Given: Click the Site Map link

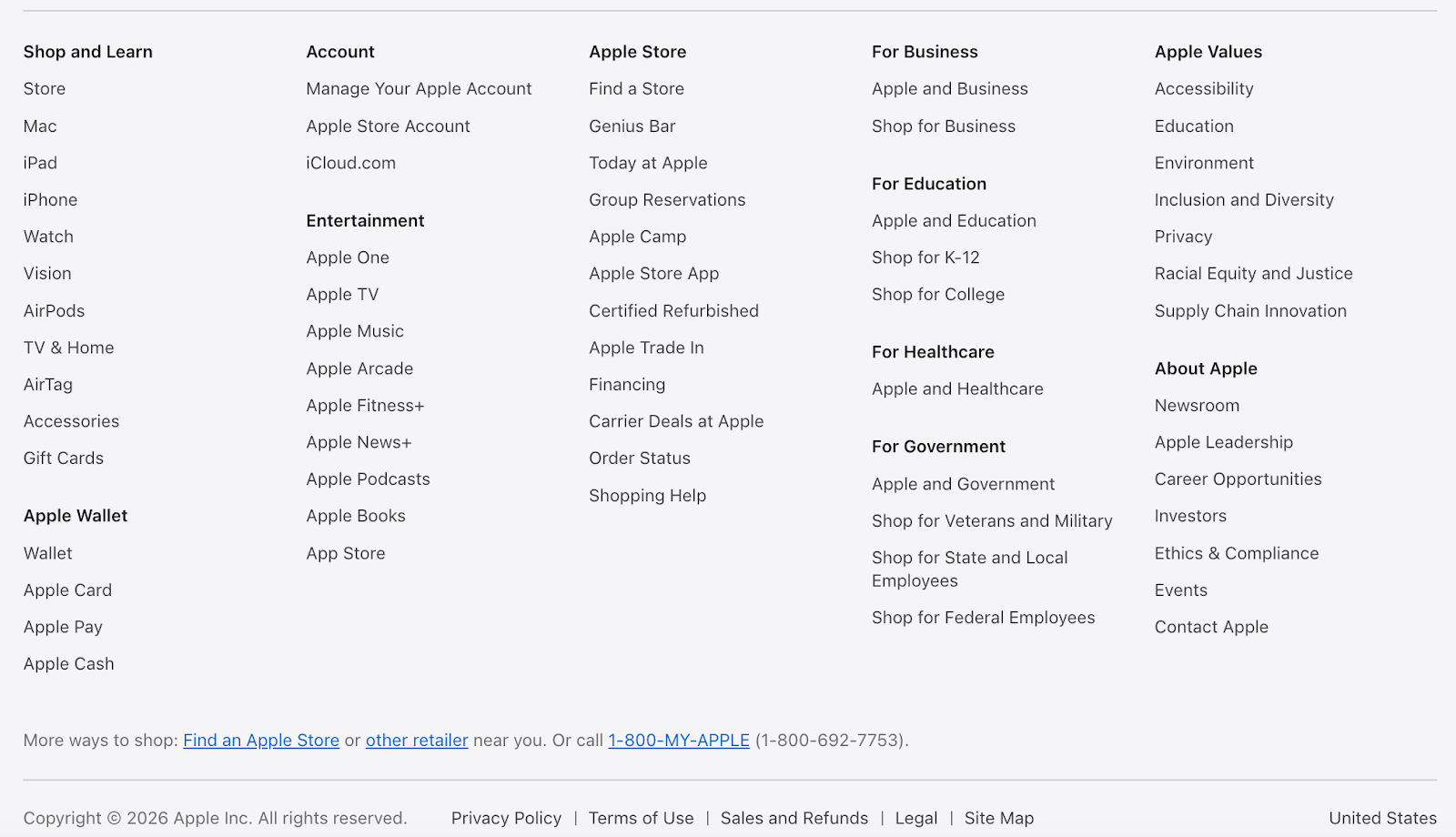Looking at the screenshot, I should [x=998, y=817].
